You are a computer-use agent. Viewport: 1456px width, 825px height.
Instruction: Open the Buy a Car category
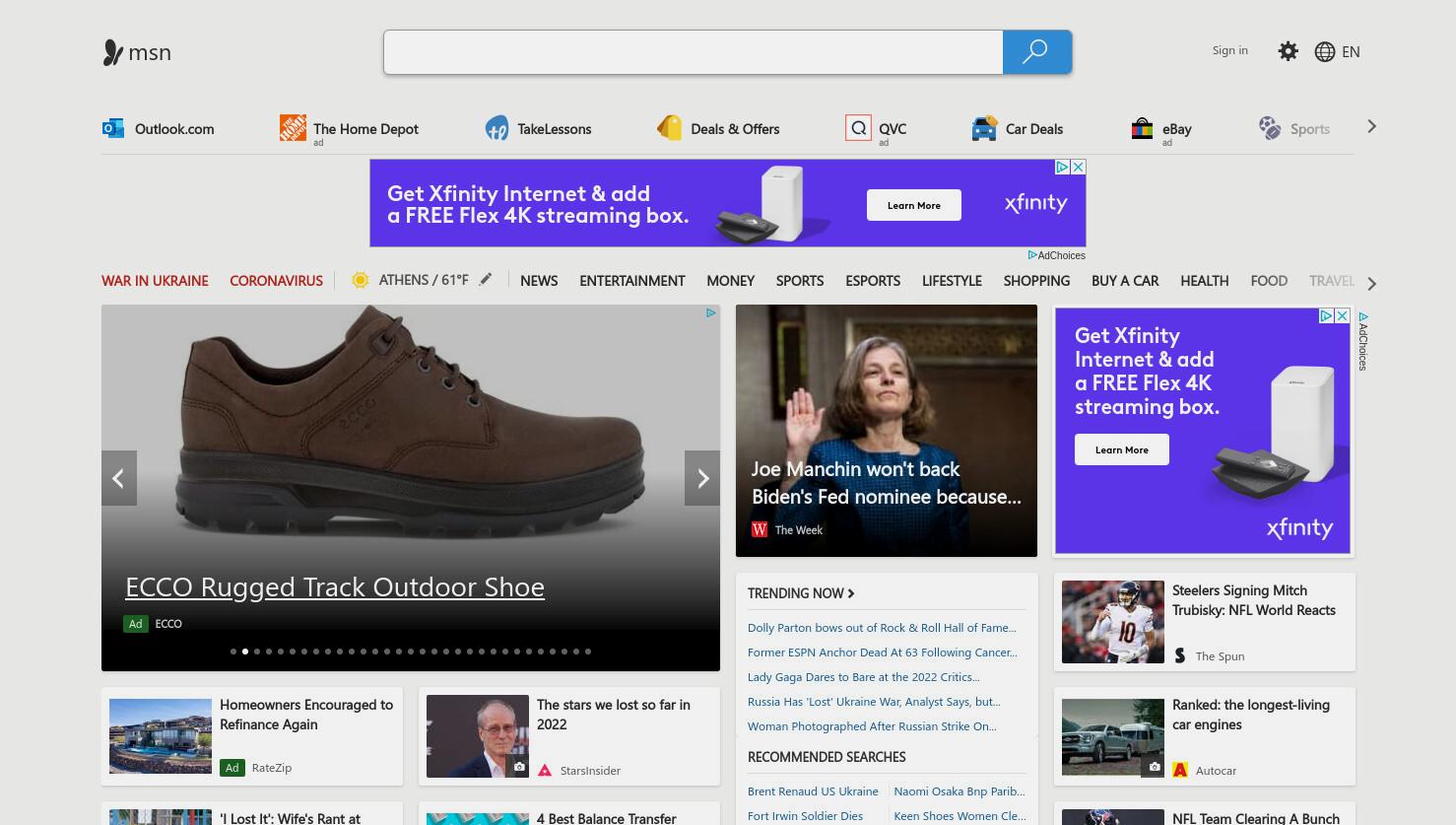[1125, 281]
